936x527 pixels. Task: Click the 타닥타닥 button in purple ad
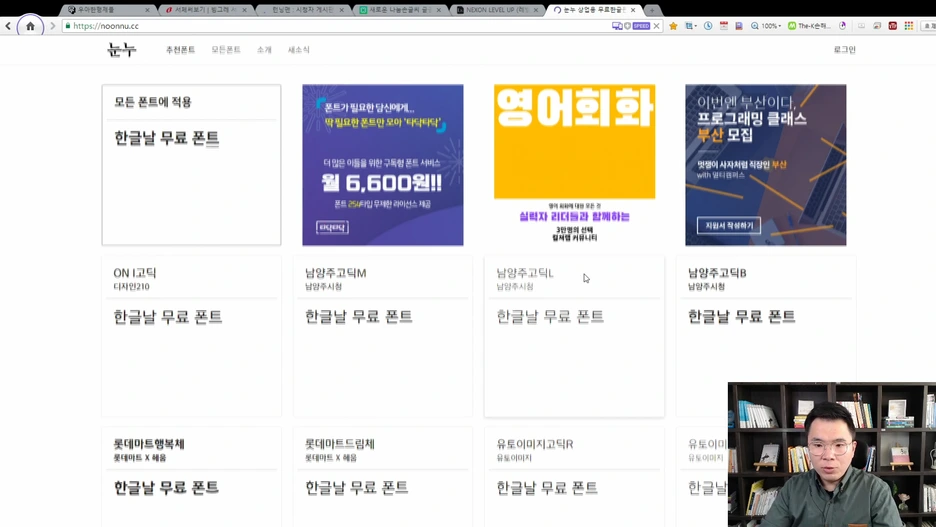tap(332, 227)
